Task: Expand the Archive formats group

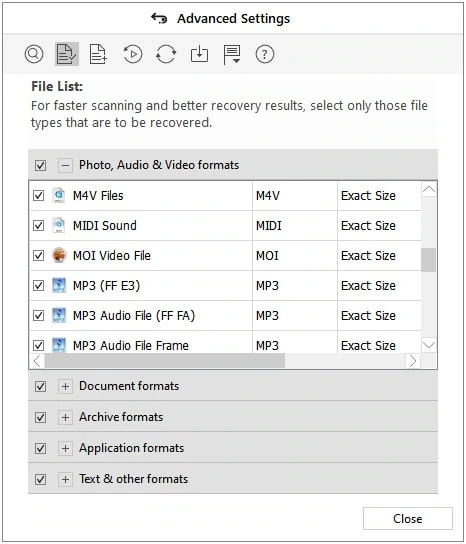Action: (65, 417)
